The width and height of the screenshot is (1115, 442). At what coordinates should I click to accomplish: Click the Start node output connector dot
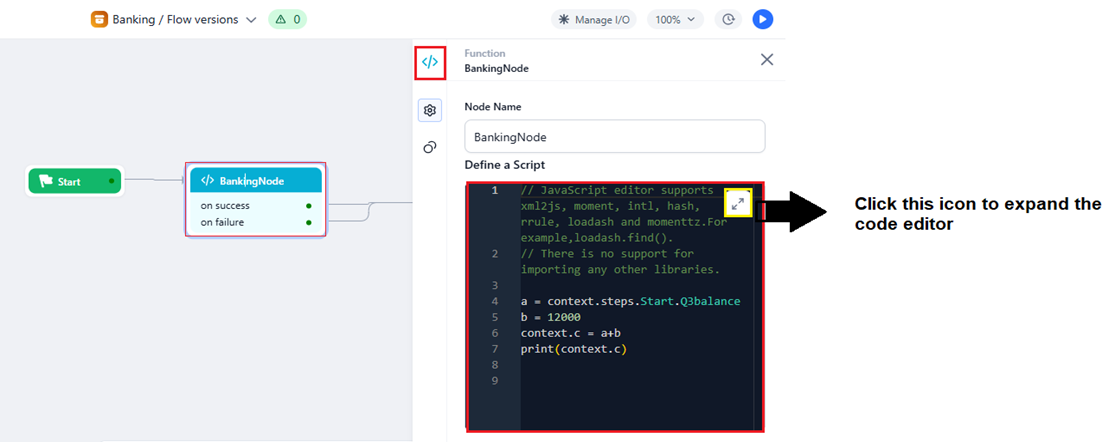point(112,181)
